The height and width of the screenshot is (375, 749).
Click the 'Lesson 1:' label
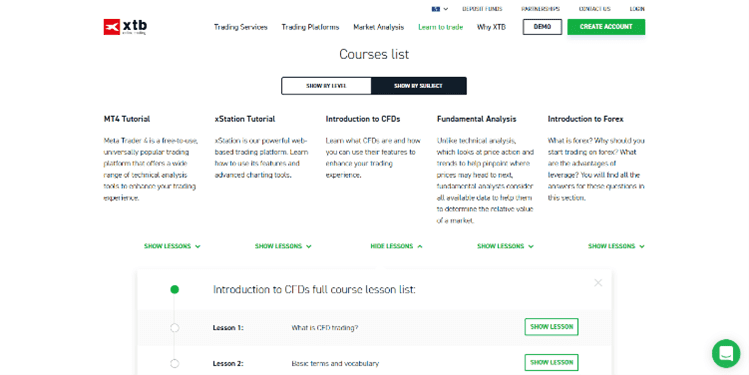click(228, 328)
